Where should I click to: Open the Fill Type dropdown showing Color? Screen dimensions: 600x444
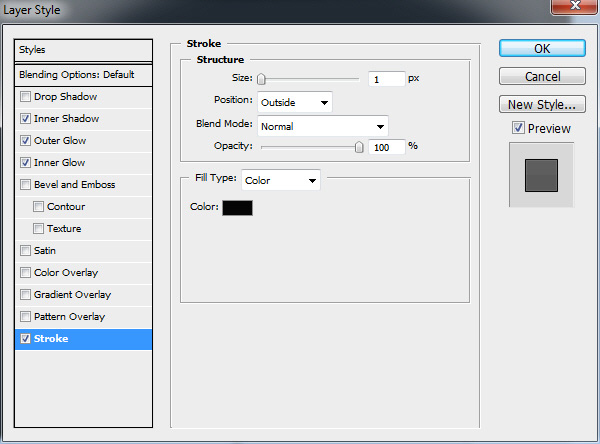pos(280,180)
